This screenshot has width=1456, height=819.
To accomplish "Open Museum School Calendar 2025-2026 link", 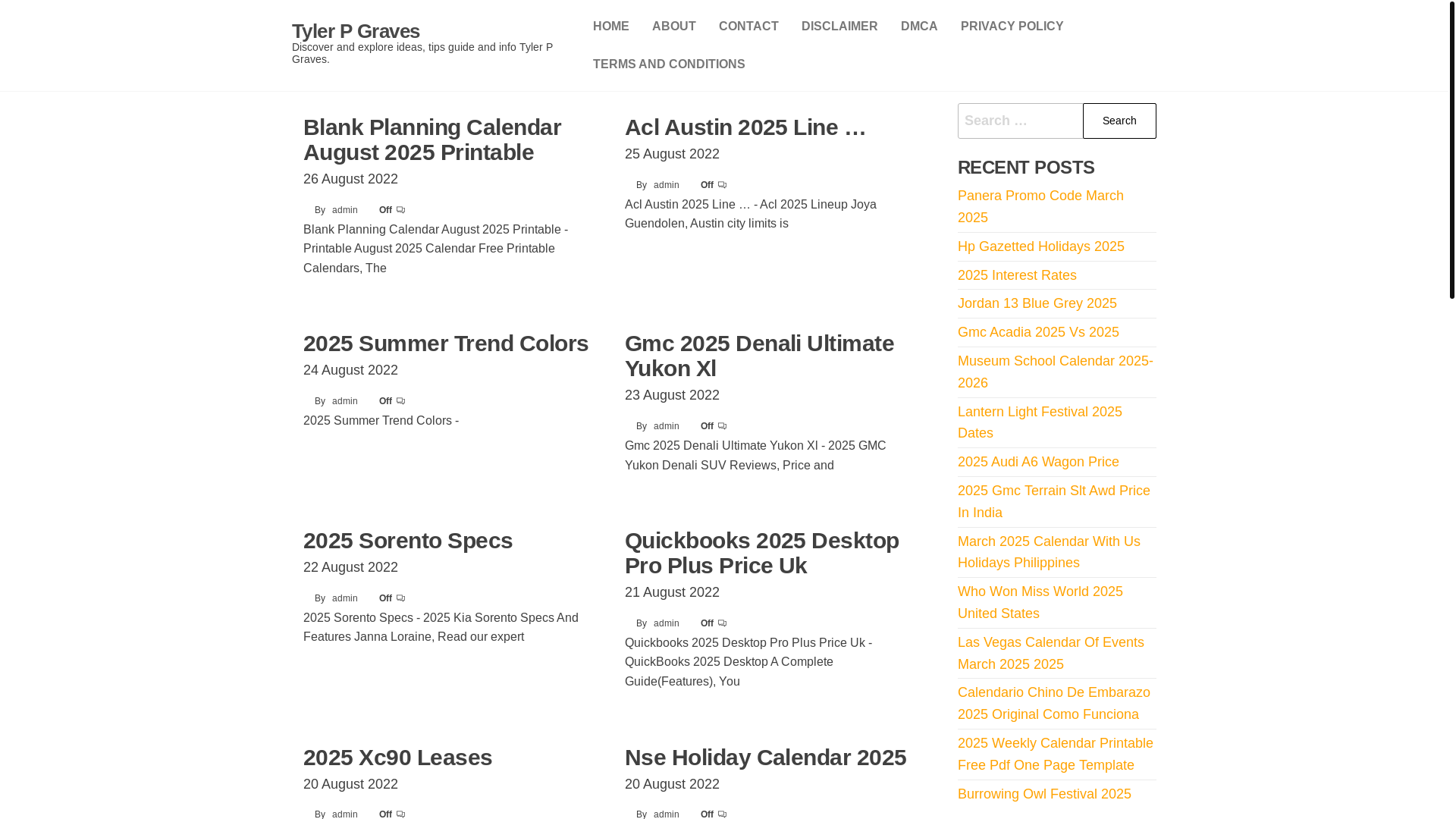I will 1056,372.
